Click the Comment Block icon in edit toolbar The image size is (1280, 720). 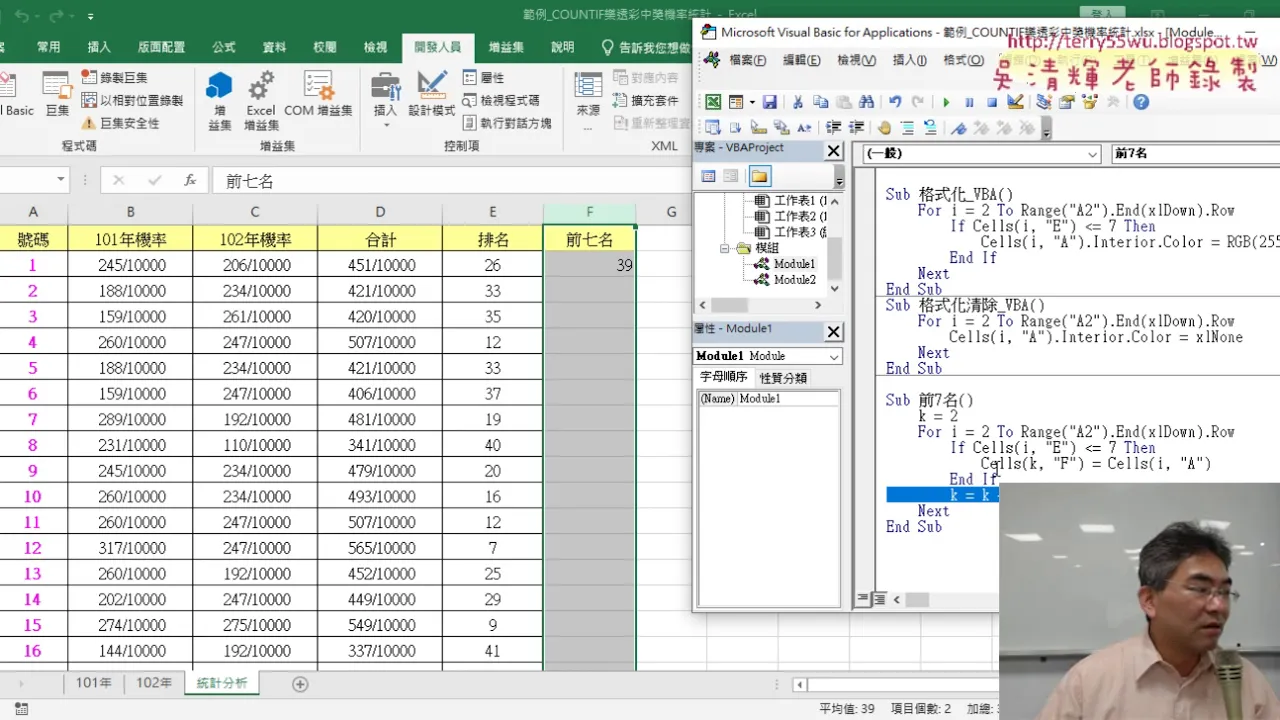(x=907, y=127)
